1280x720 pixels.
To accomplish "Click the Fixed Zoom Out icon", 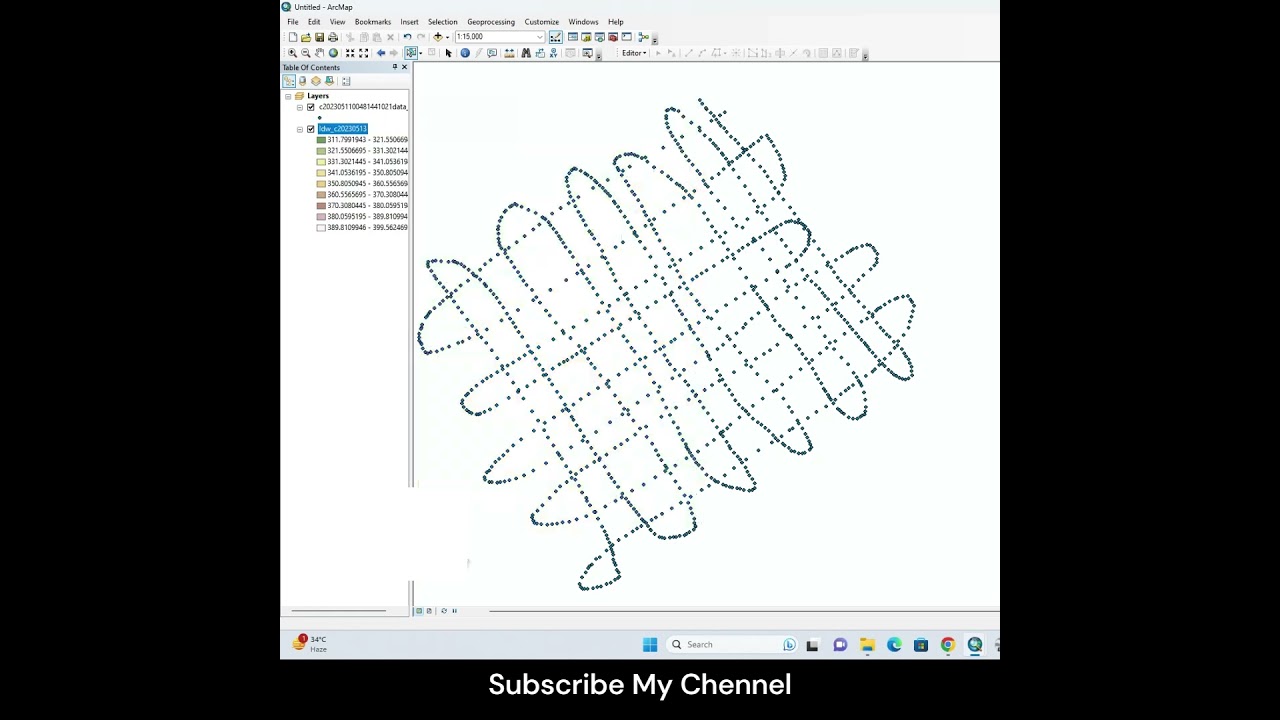I will pyautogui.click(x=364, y=53).
